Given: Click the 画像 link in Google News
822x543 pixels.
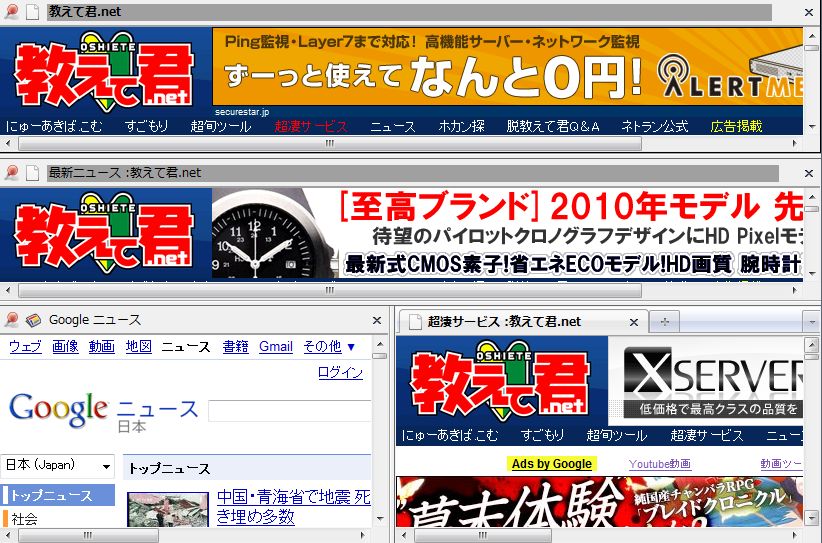Looking at the screenshot, I should tap(65, 346).
